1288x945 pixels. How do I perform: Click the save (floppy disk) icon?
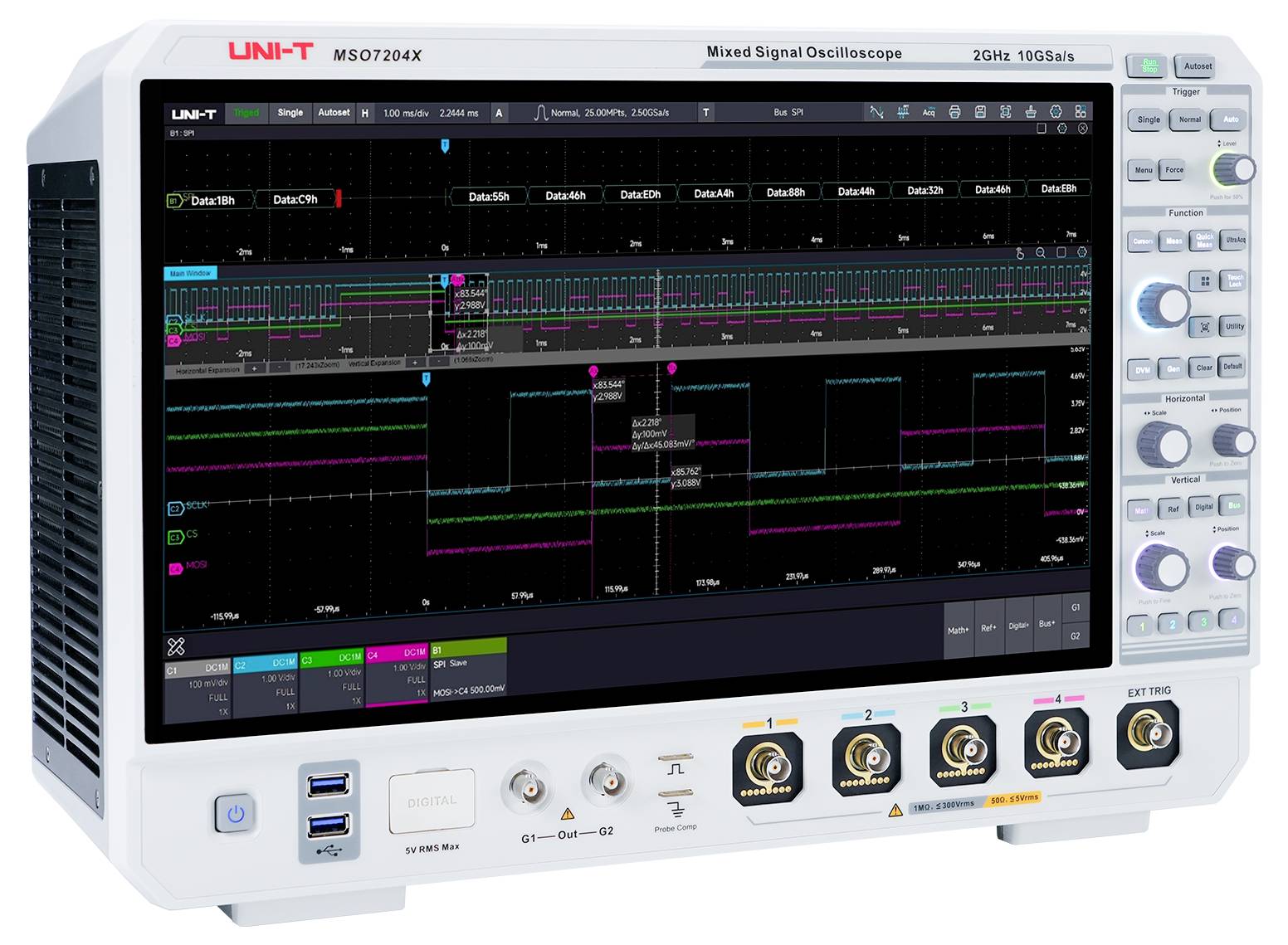[x=980, y=112]
